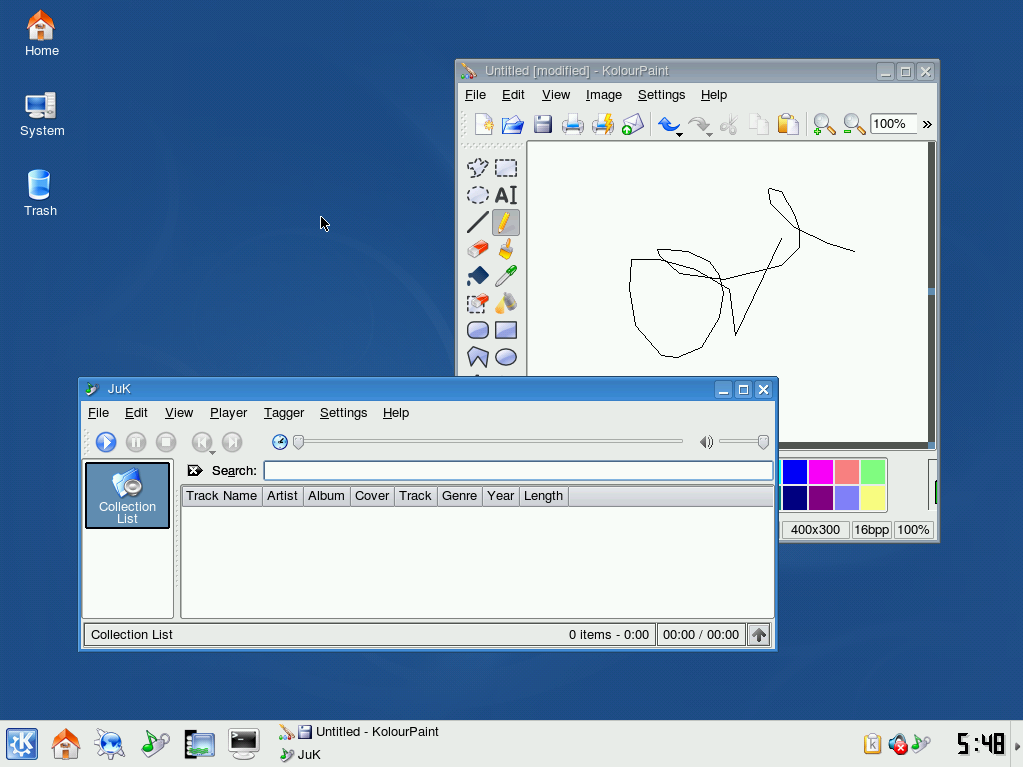Screen dimensions: 1023x767
Task: Pick the Color Picker eyedropper tool
Action: (507, 276)
